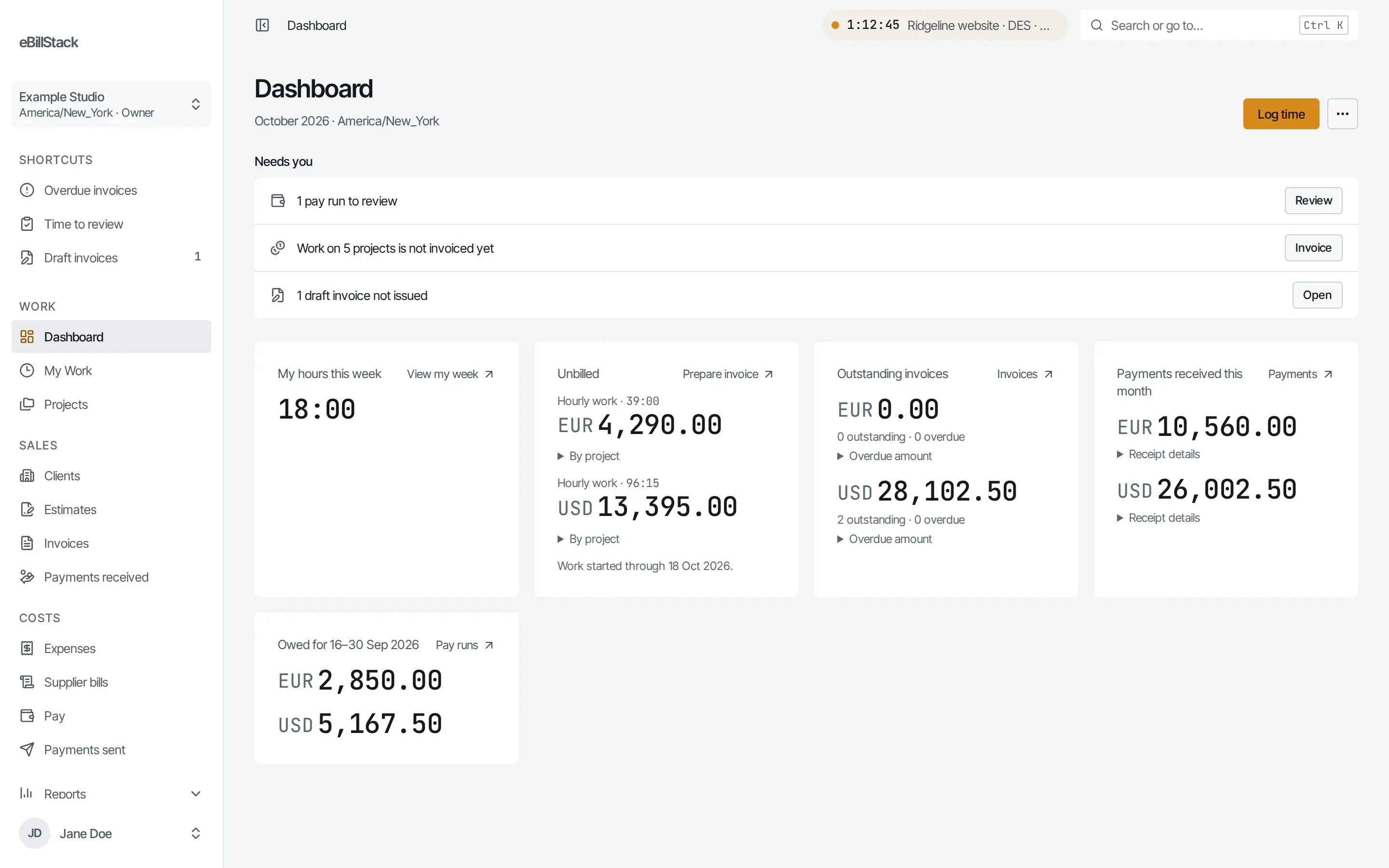1389x868 pixels.
Task: Click the Draft invoices document icon
Action: [27, 258]
